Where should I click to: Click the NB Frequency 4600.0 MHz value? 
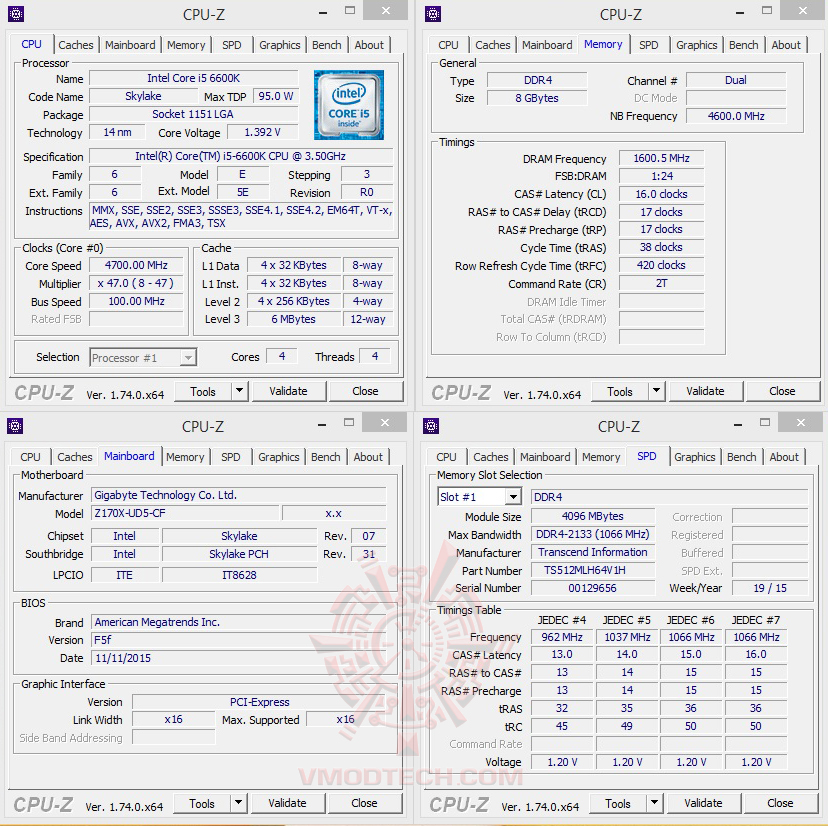[x=736, y=116]
